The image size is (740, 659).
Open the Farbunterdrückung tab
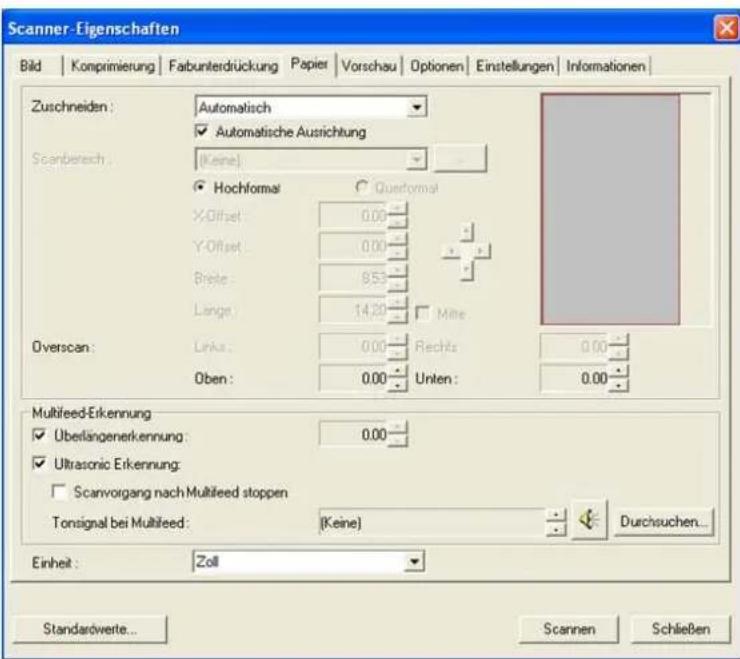(x=223, y=66)
